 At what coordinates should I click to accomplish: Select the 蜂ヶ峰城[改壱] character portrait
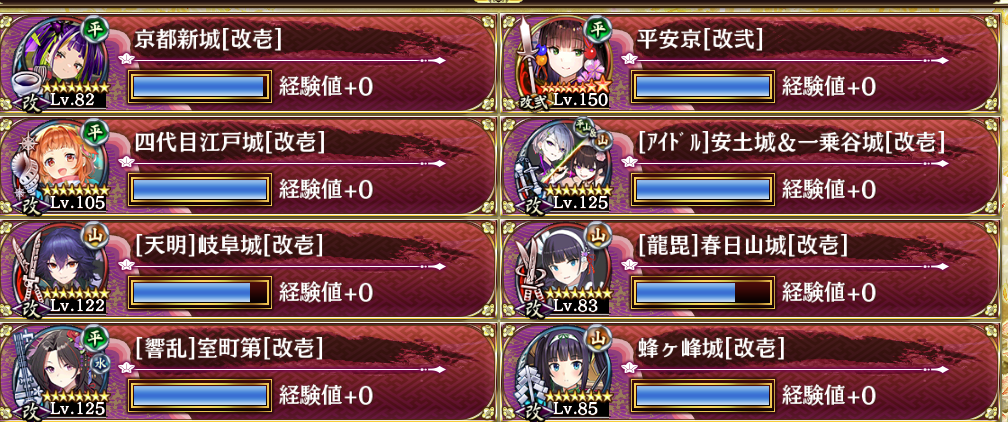(562, 372)
